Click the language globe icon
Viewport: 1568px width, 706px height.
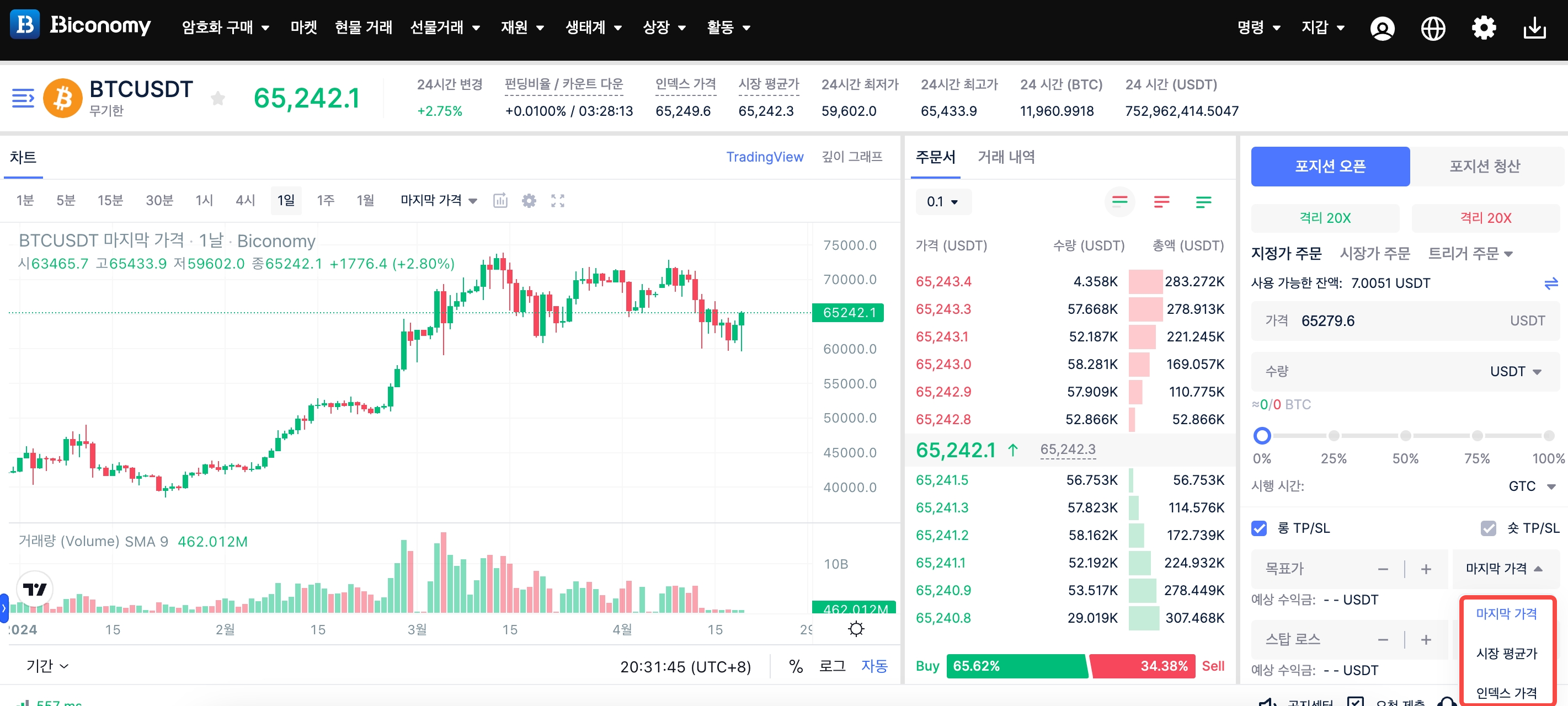[x=1432, y=28]
